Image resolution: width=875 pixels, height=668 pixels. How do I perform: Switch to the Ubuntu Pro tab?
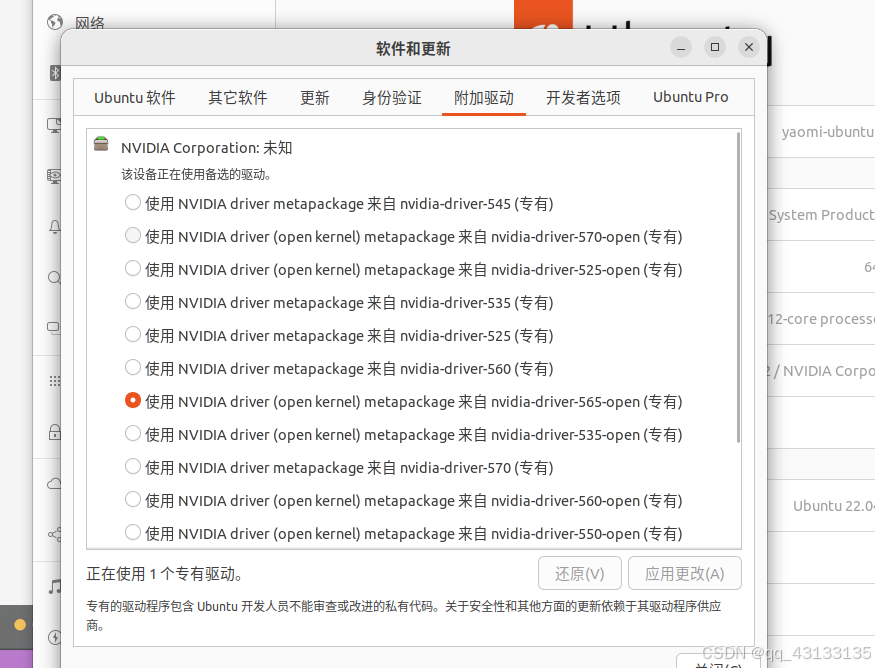click(x=691, y=98)
